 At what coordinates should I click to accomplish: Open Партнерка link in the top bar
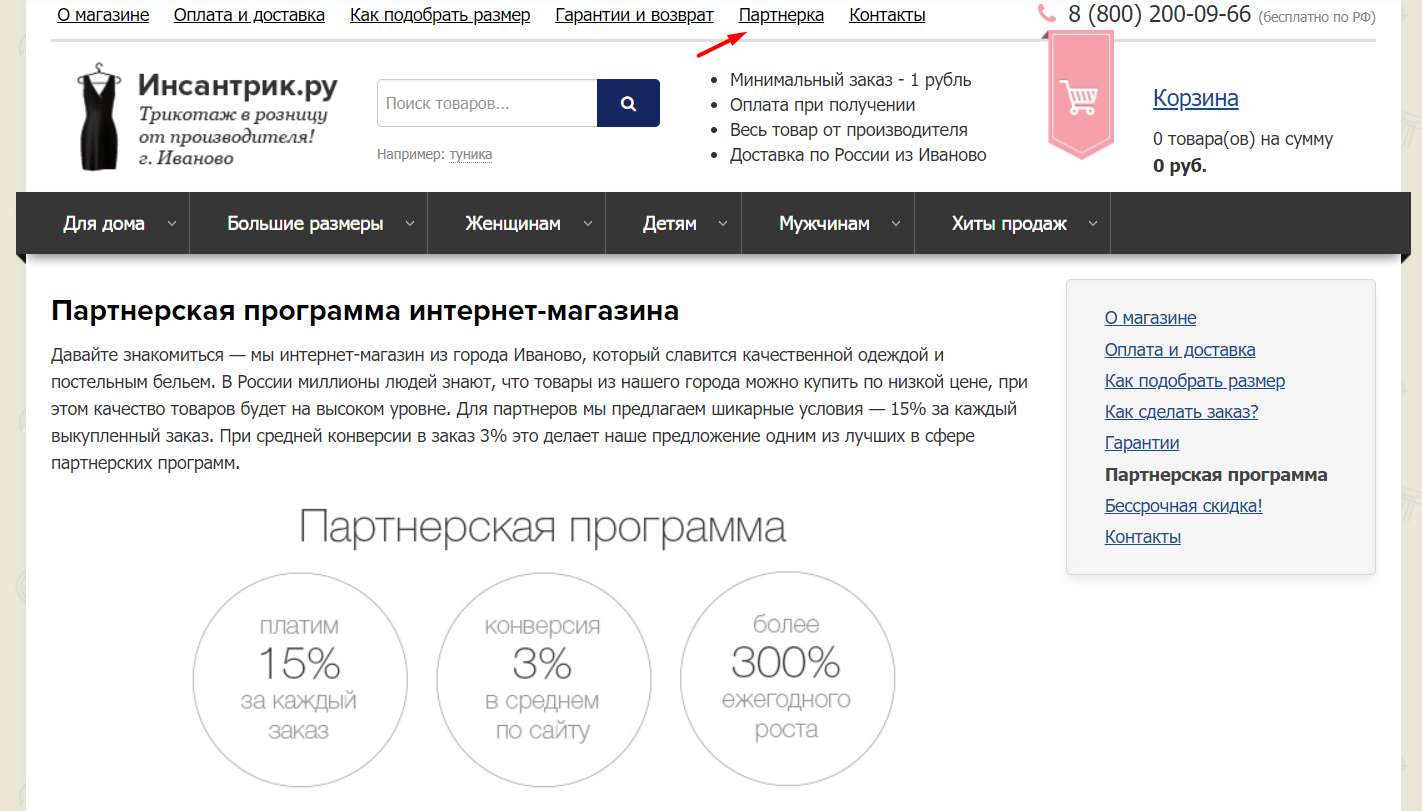[781, 15]
